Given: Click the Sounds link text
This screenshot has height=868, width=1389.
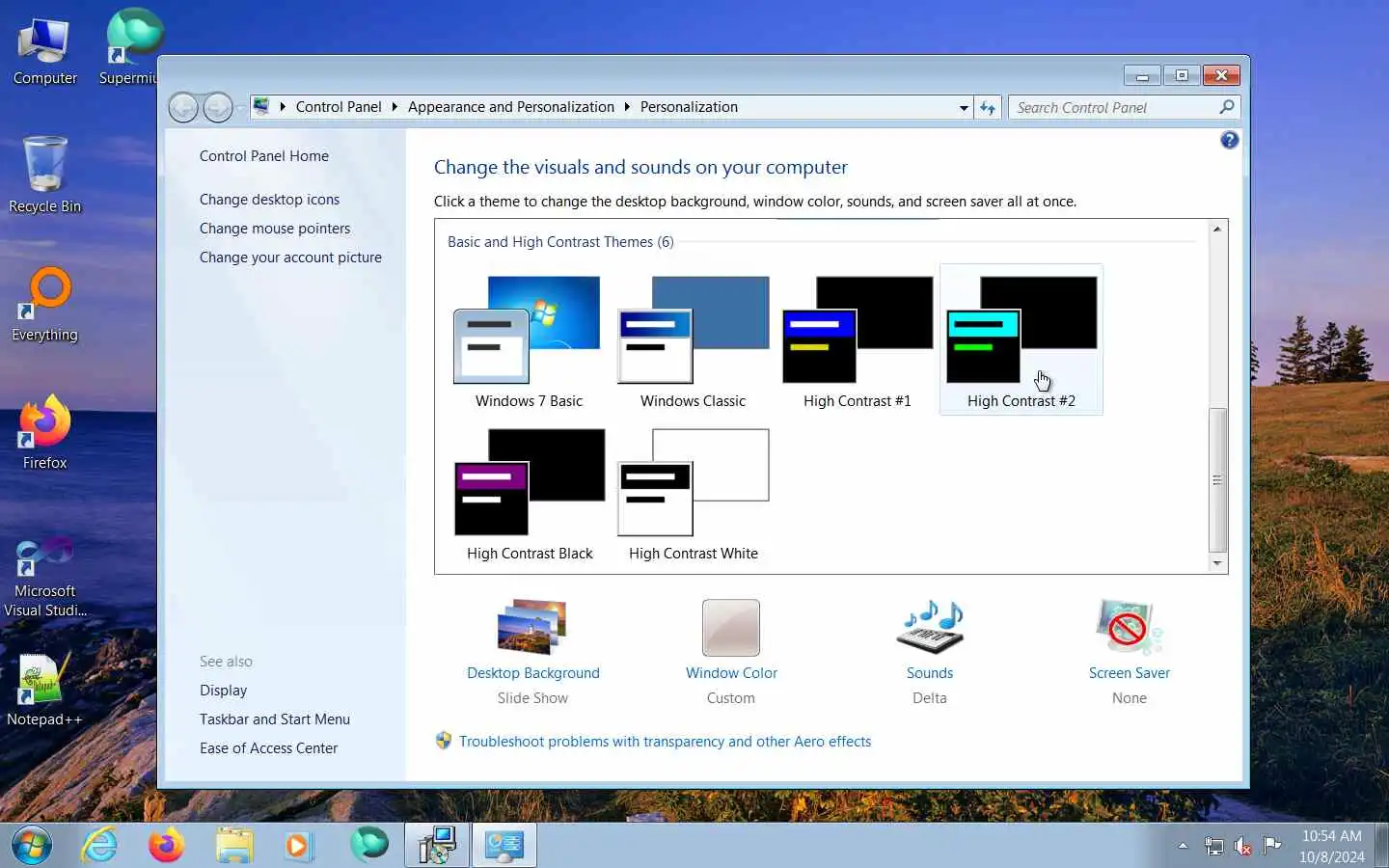Looking at the screenshot, I should (x=930, y=673).
